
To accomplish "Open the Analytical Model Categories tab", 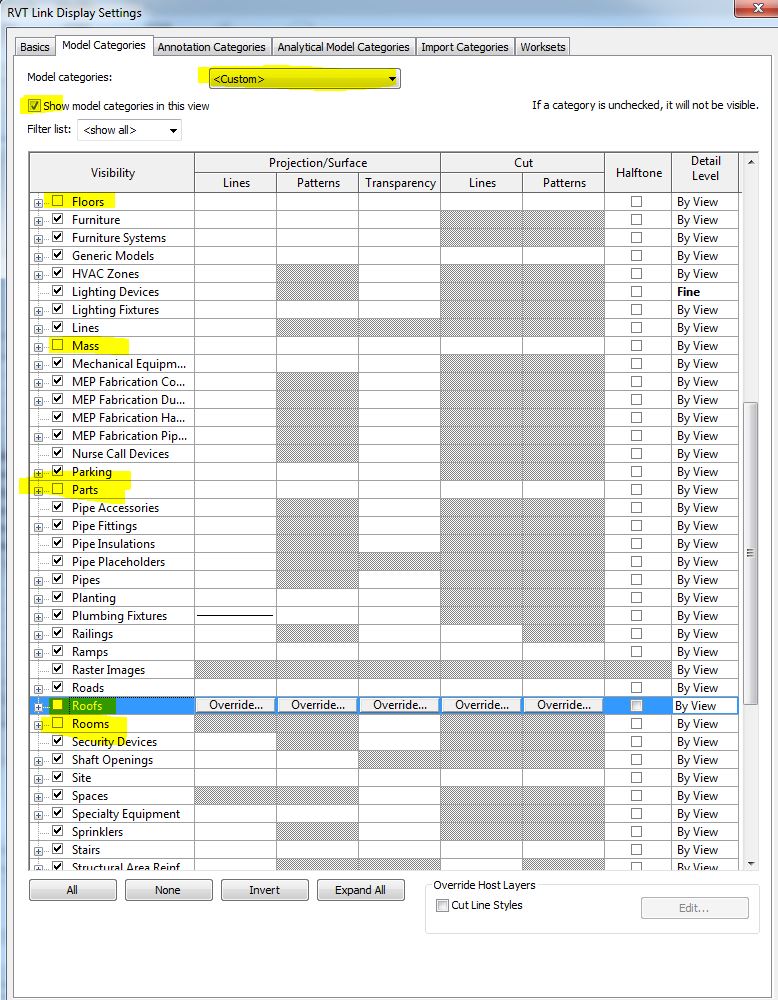I will pyautogui.click(x=343, y=47).
